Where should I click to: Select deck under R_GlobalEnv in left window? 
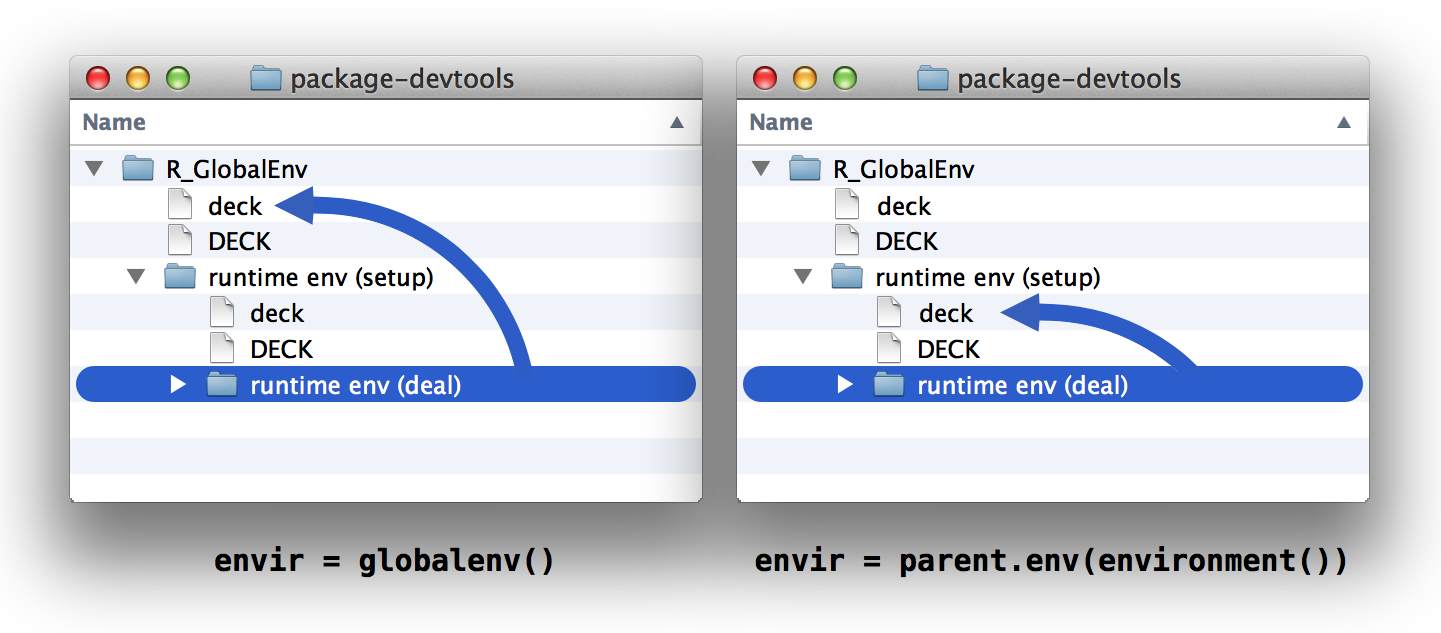pos(235,206)
